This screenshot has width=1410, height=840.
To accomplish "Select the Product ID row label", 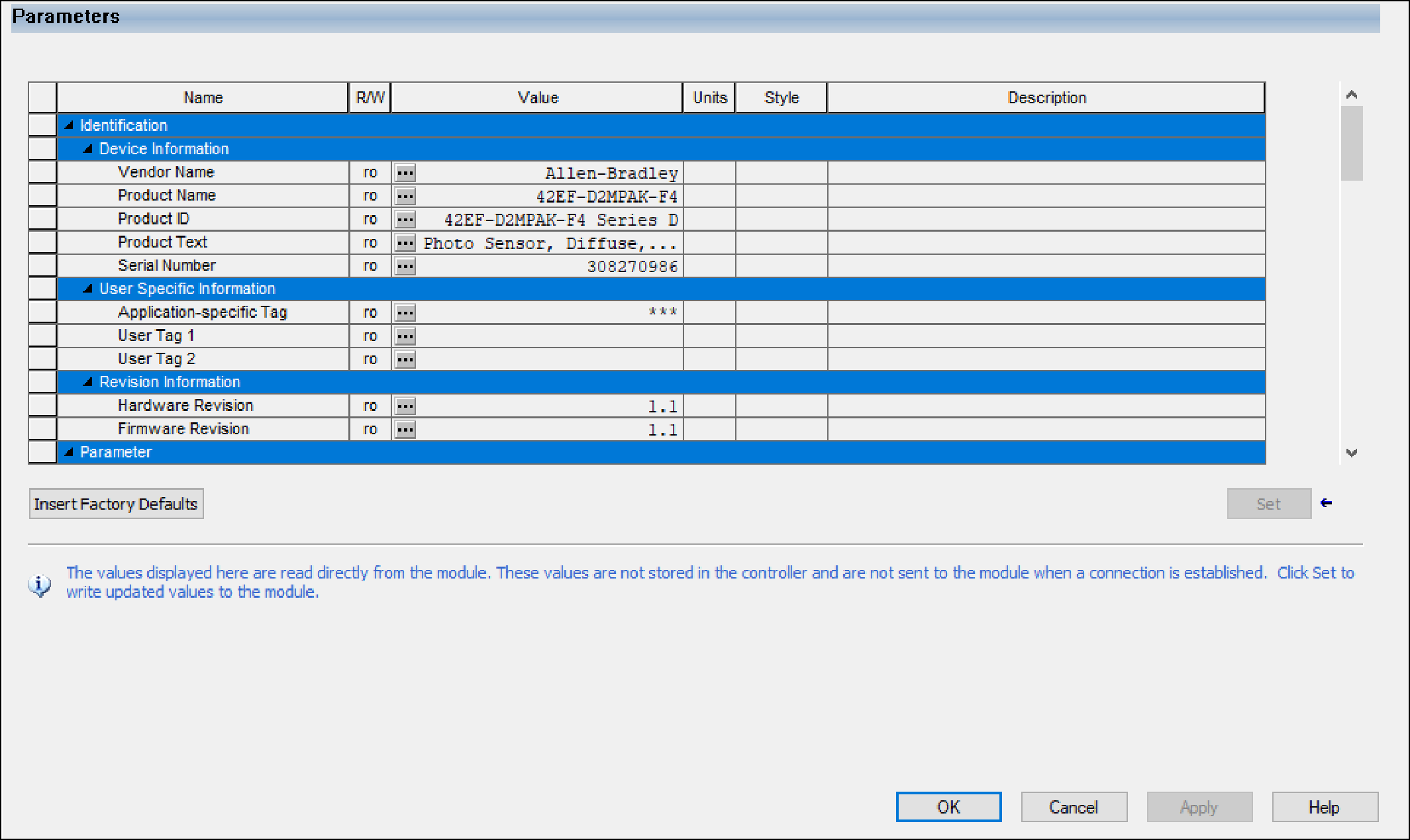I will (154, 218).
